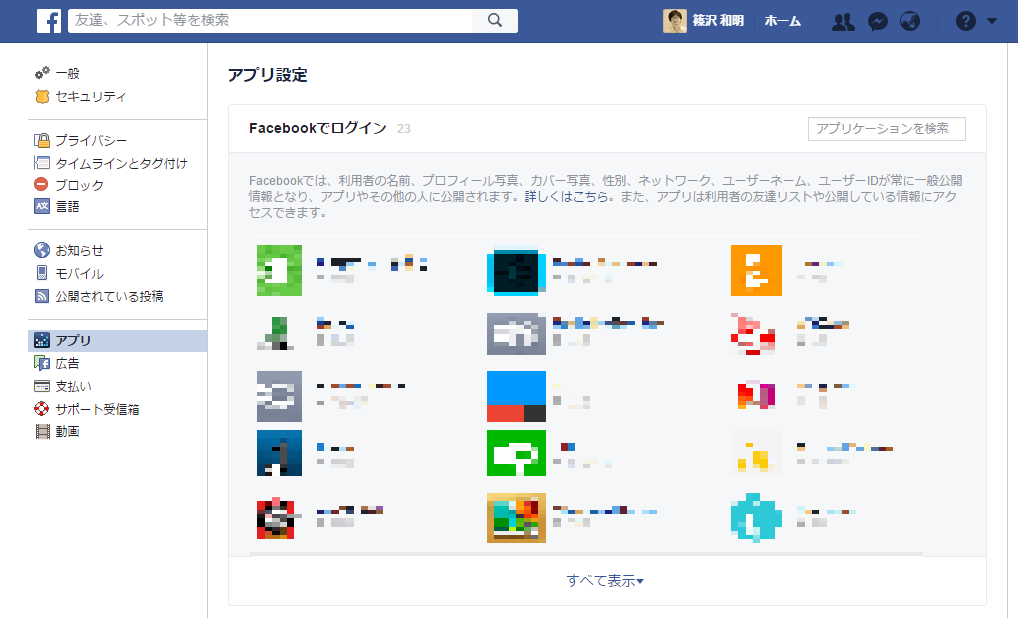The width and height of the screenshot is (1018, 618).
Task: Open the colorful framed mosaic app icon
Action: click(516, 517)
